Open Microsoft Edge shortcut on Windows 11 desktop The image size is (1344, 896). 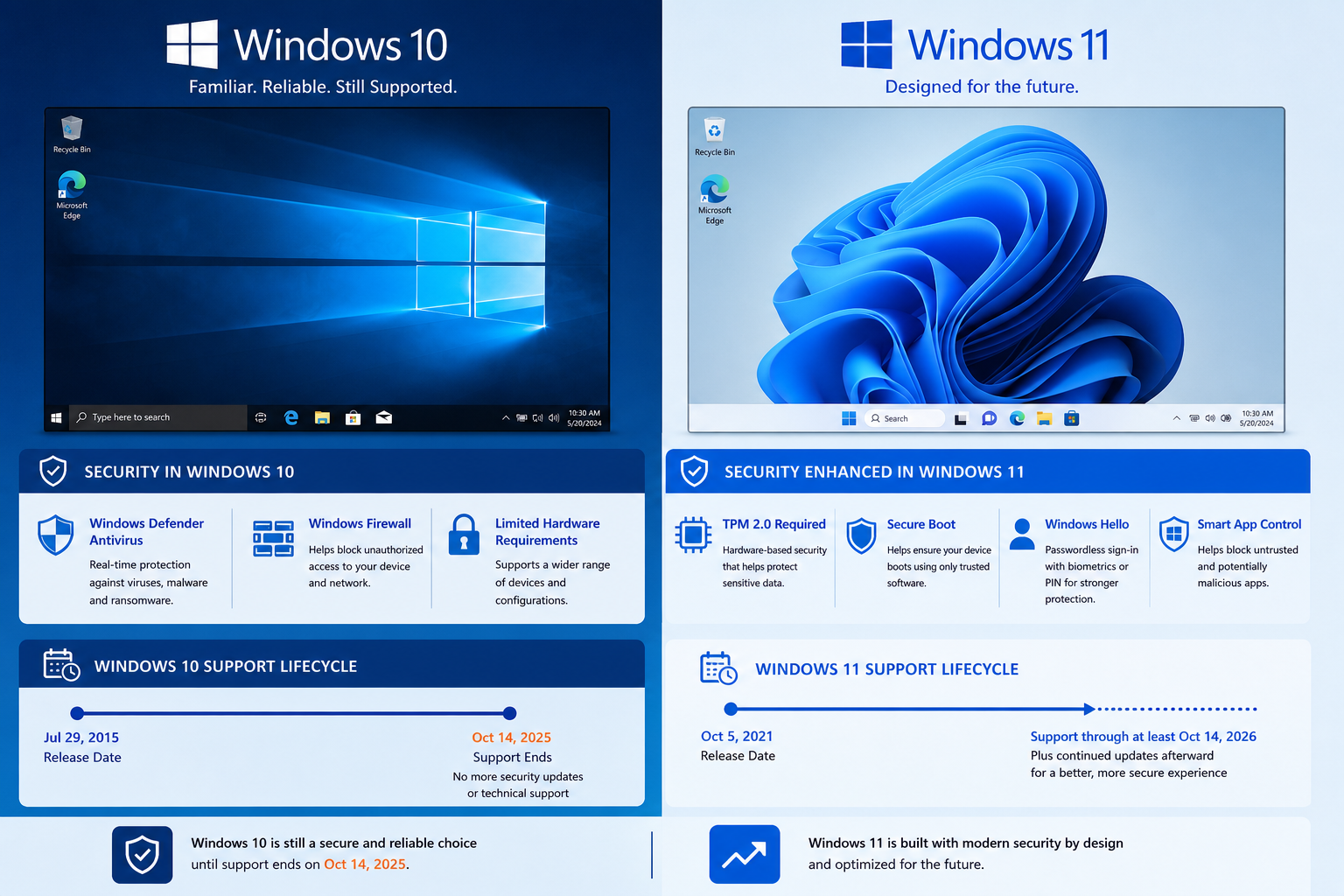[715, 200]
